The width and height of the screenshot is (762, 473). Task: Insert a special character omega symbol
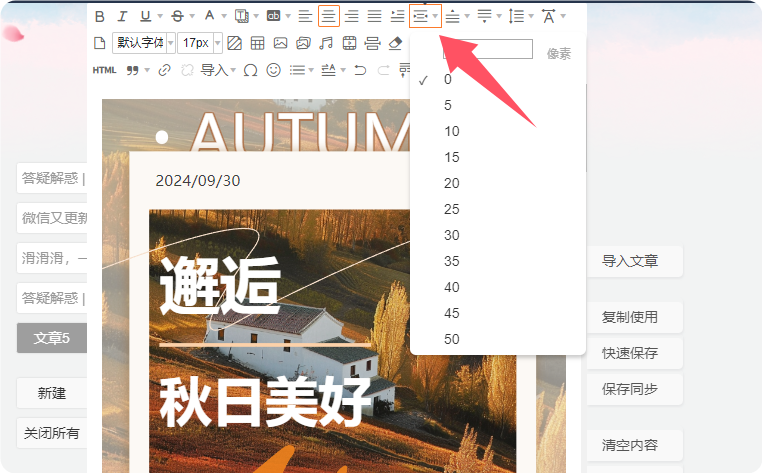250,70
